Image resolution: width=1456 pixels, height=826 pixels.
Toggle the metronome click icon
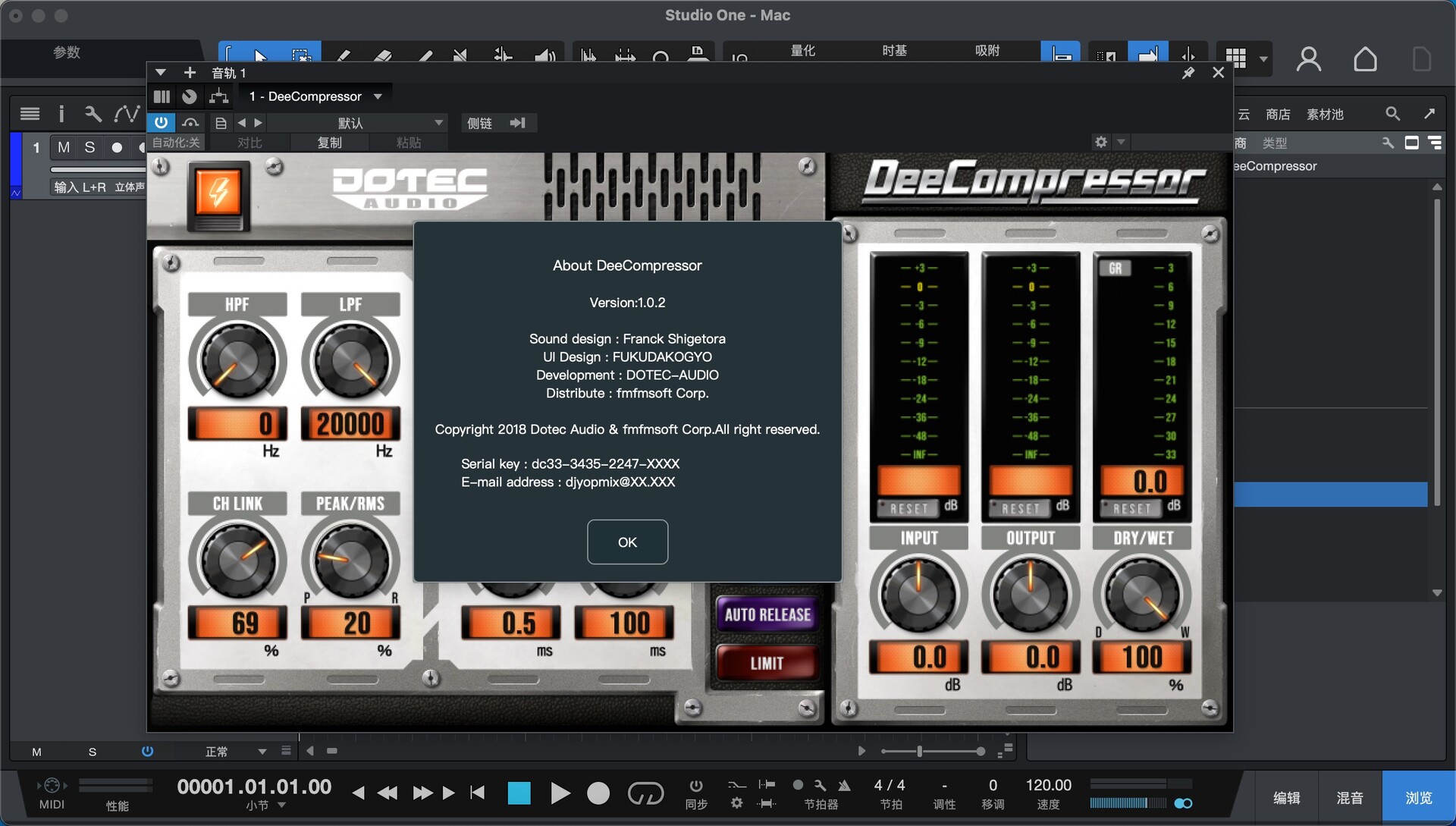(844, 785)
